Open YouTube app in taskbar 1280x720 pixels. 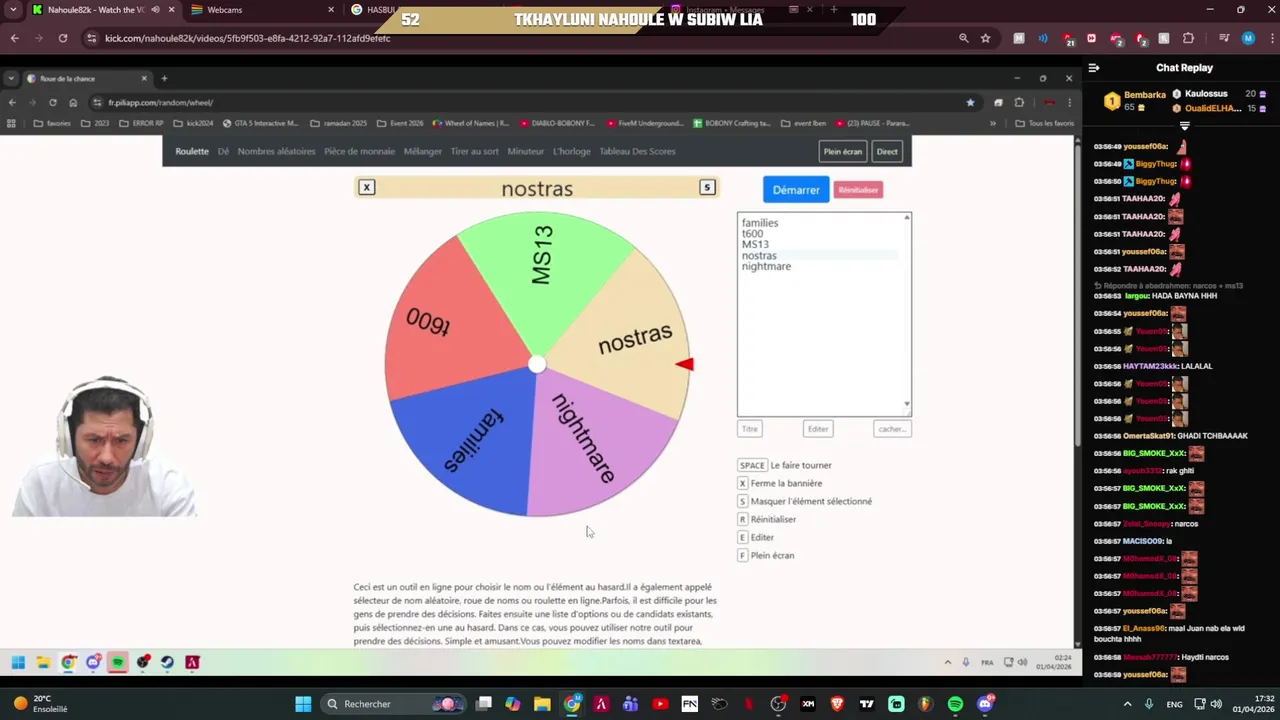click(660, 704)
